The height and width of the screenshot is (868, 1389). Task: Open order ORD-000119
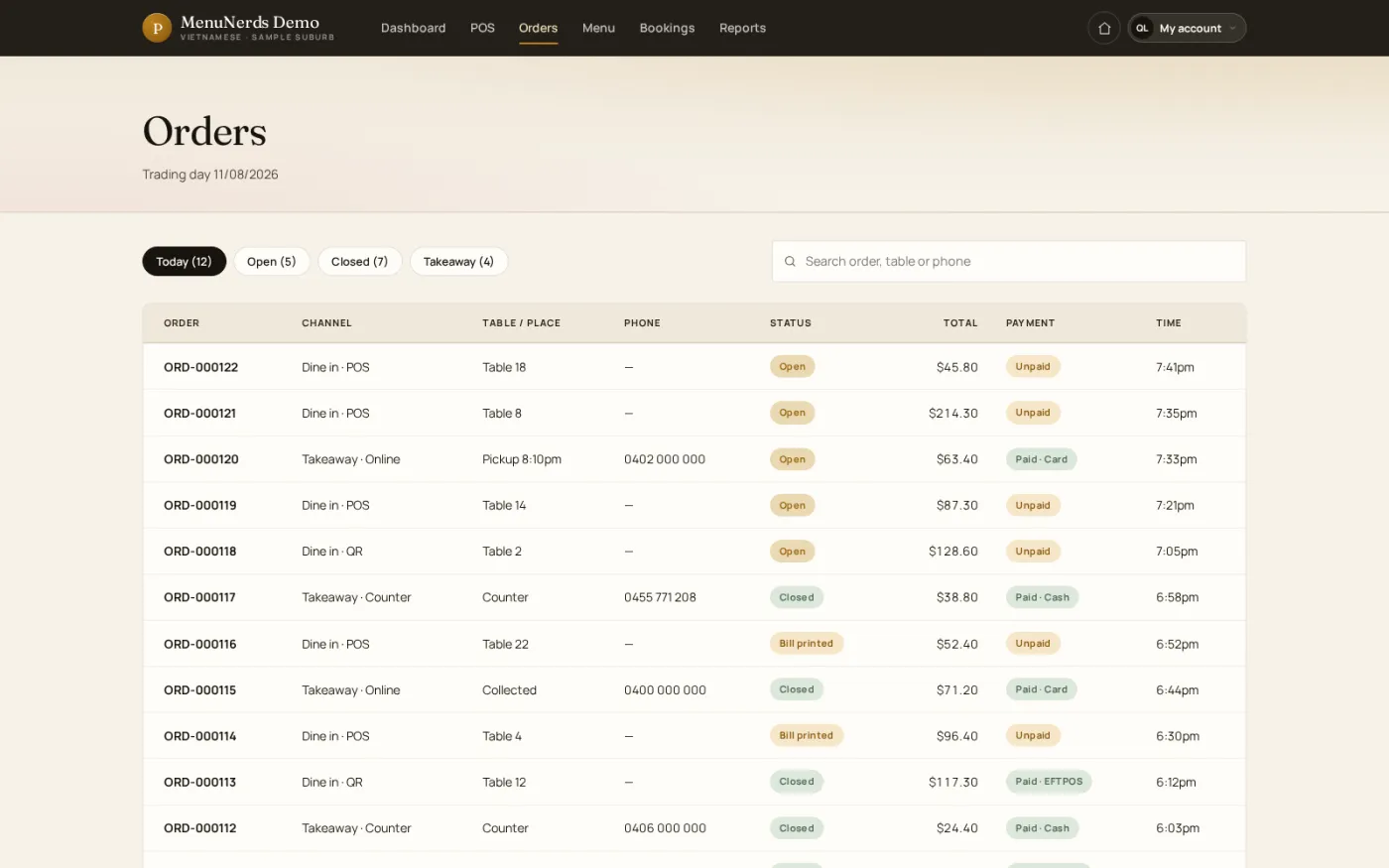coord(199,506)
